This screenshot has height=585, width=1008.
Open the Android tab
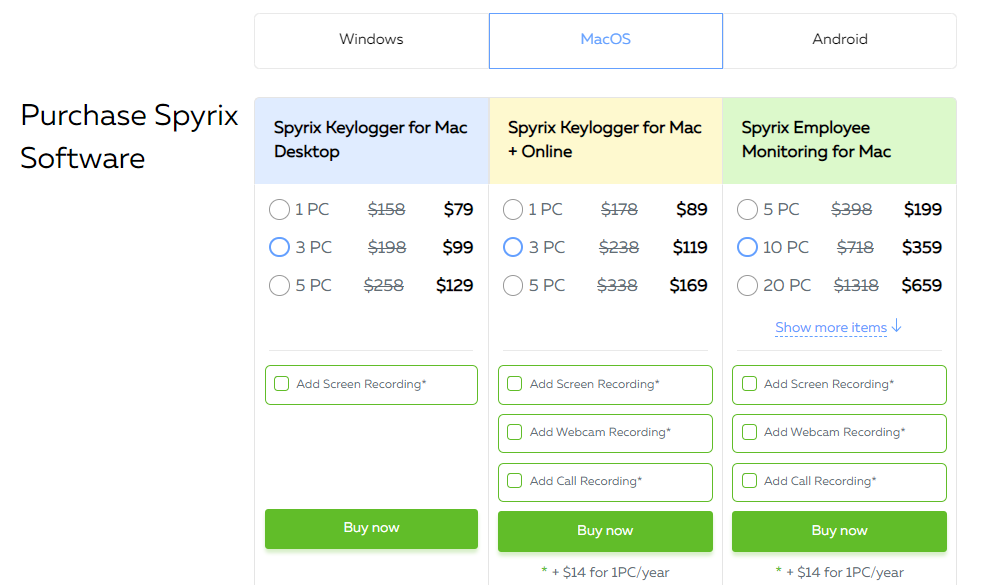click(840, 40)
